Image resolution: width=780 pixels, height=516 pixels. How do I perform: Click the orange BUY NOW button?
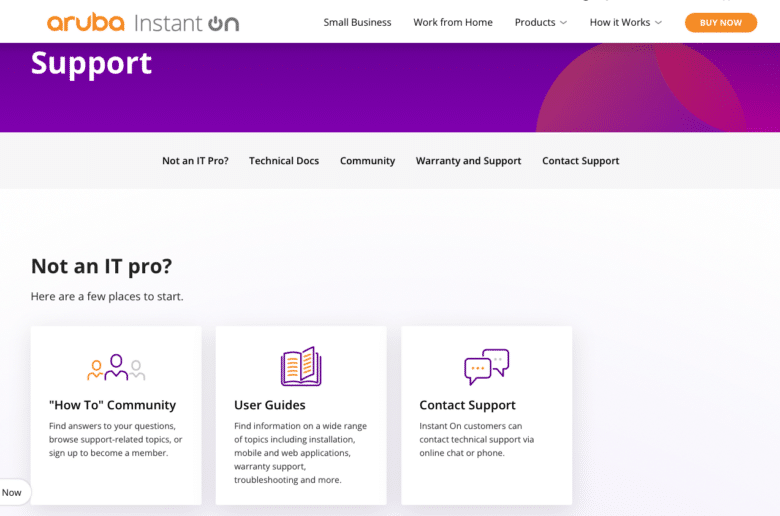[721, 23]
